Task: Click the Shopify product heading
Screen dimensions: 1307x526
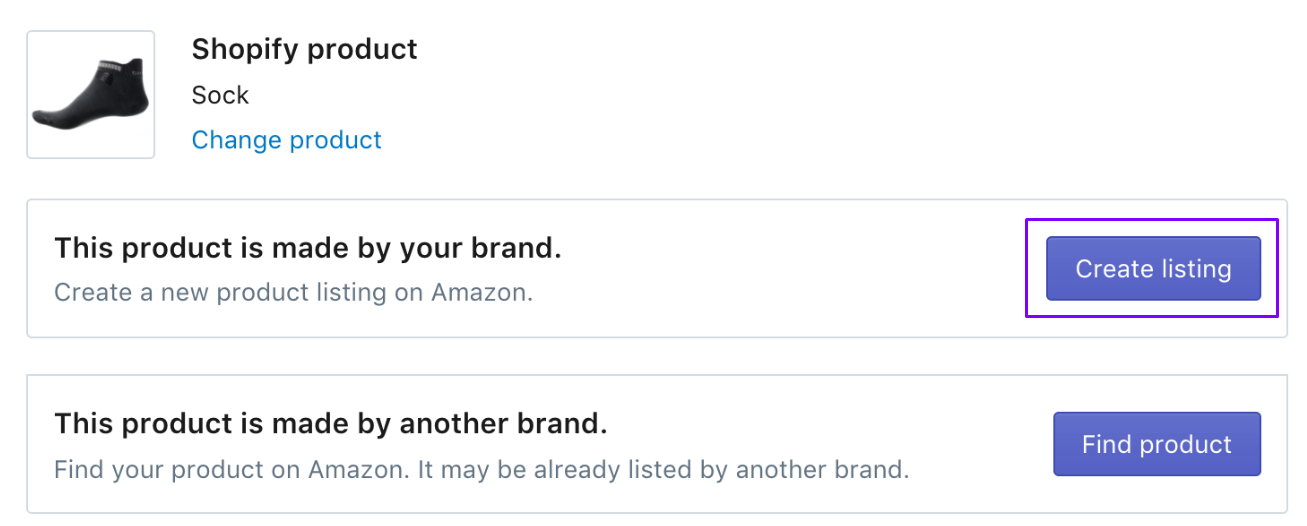Action: (304, 49)
